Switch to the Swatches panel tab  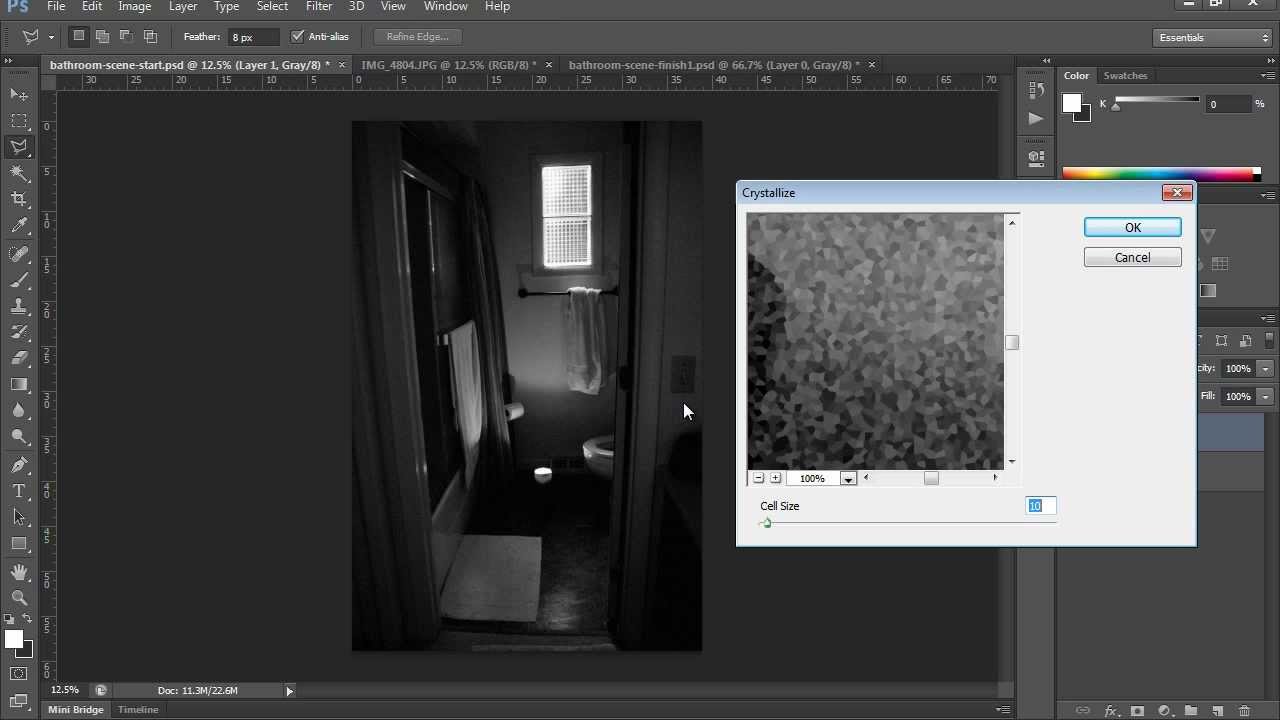[1125, 76]
